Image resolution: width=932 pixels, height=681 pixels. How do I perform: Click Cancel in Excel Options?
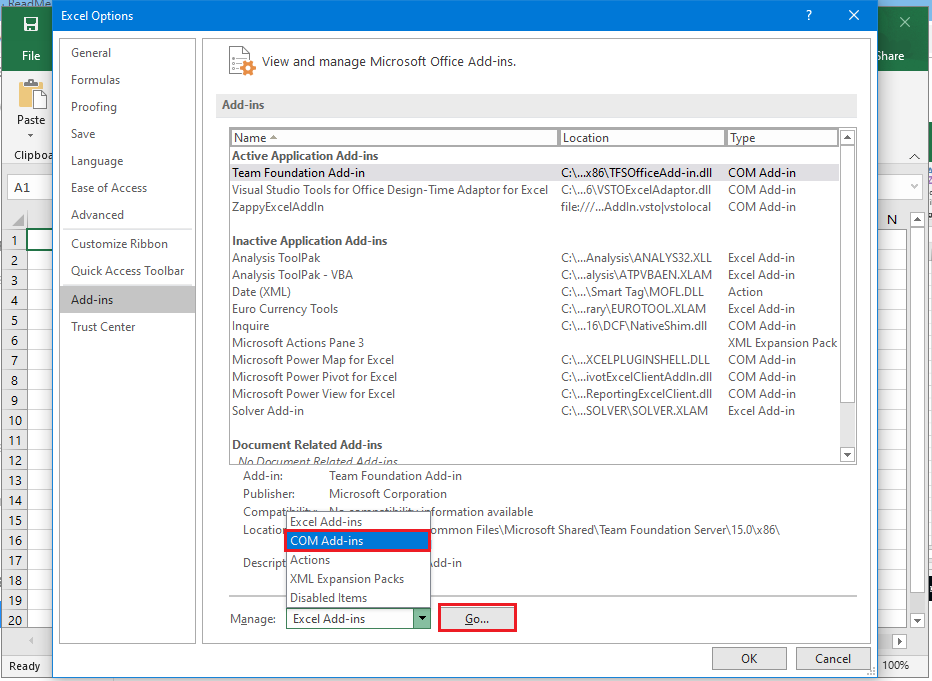point(833,658)
